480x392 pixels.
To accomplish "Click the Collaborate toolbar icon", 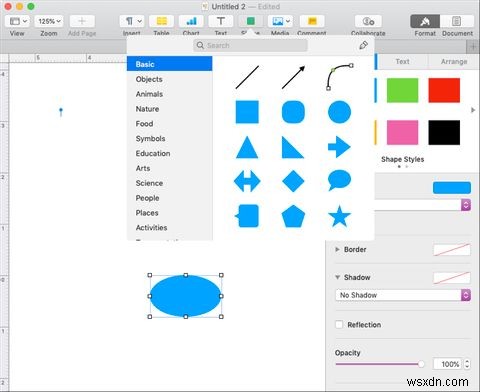I will [x=368, y=21].
